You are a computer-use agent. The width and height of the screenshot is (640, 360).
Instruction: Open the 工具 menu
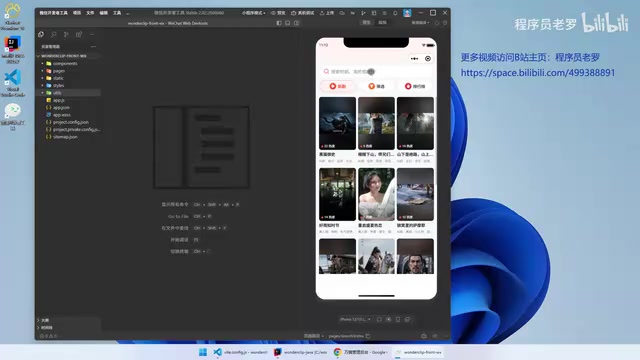pyautogui.click(x=117, y=13)
